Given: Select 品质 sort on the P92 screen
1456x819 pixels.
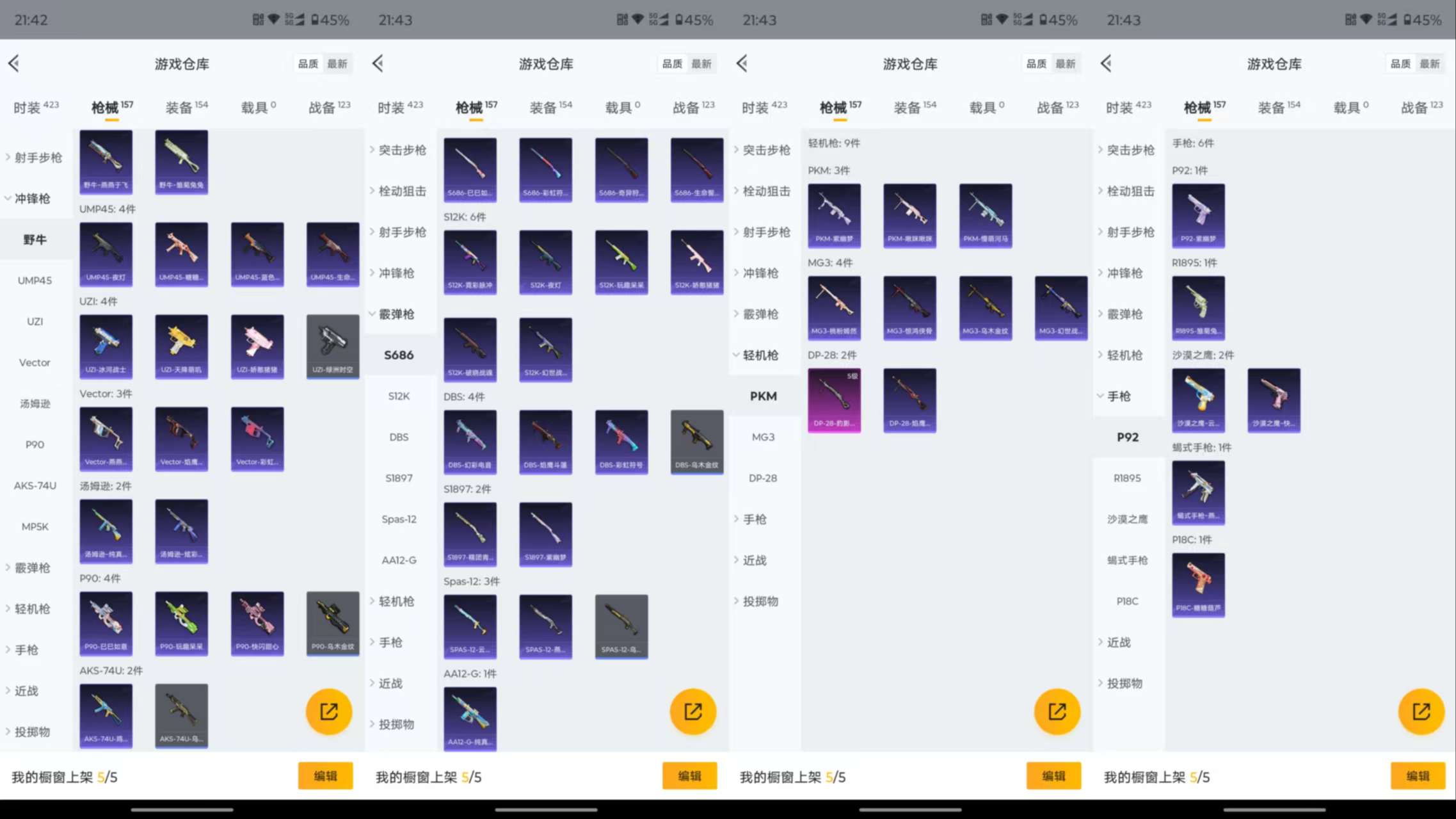Looking at the screenshot, I should point(1400,63).
